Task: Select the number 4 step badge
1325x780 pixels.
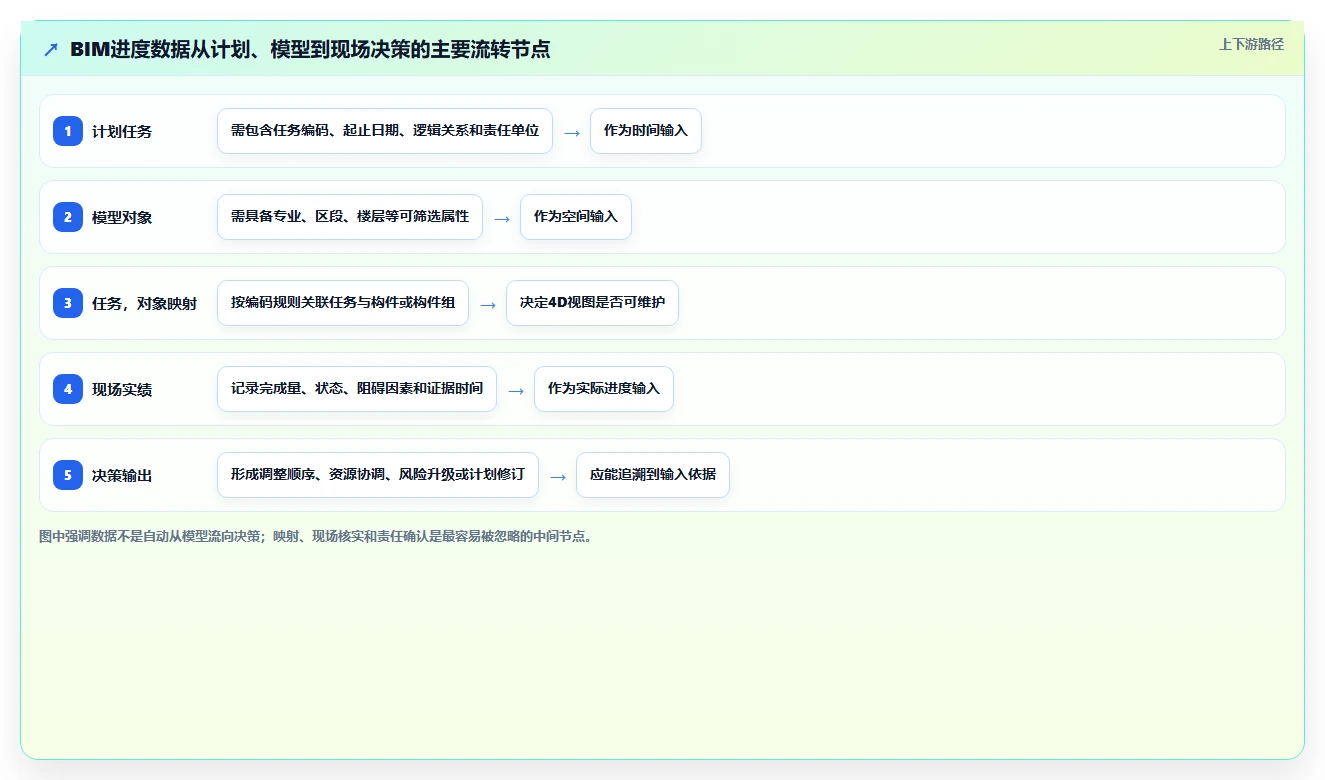Action: pyautogui.click(x=68, y=388)
